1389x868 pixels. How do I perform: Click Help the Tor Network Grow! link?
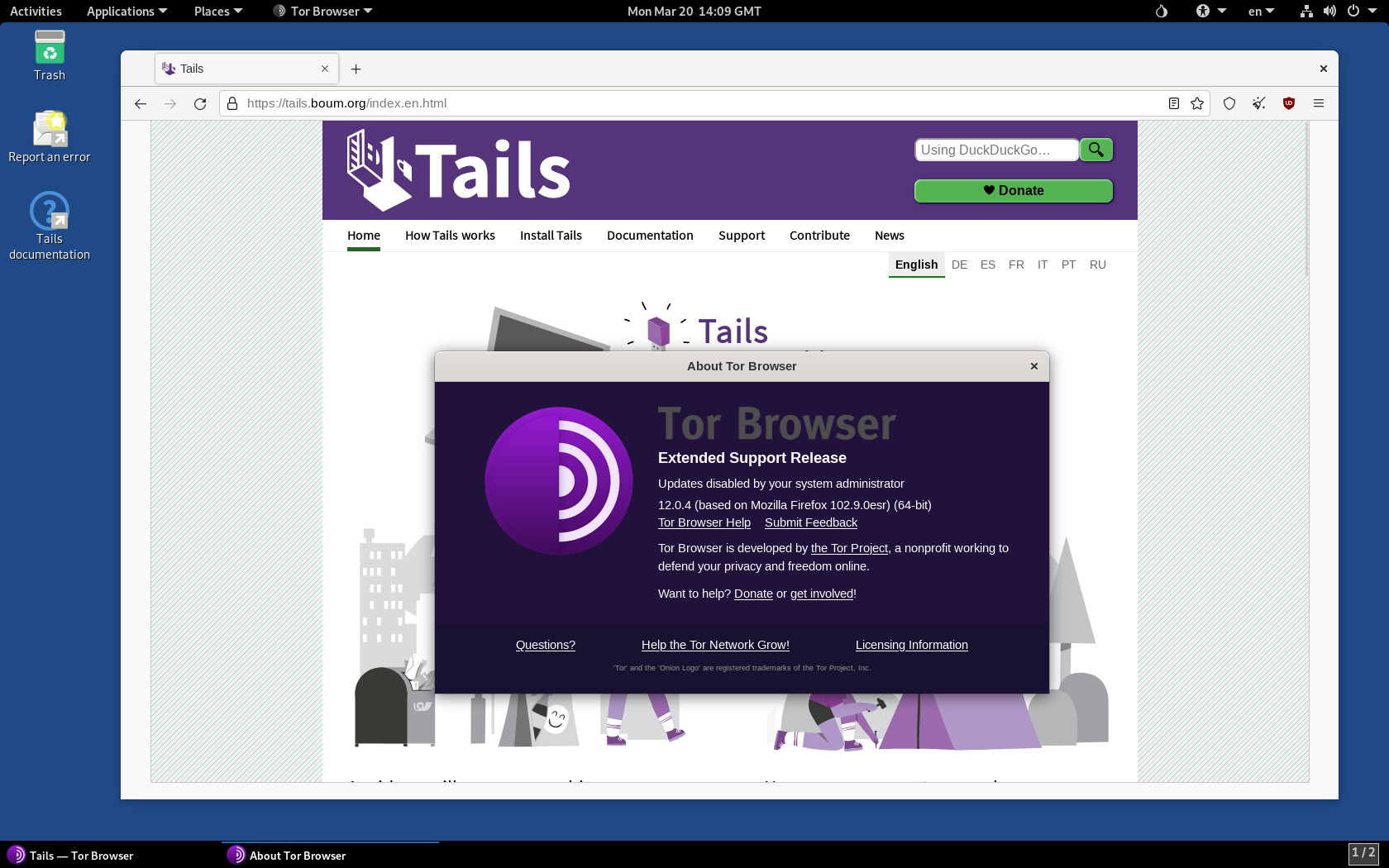715,645
